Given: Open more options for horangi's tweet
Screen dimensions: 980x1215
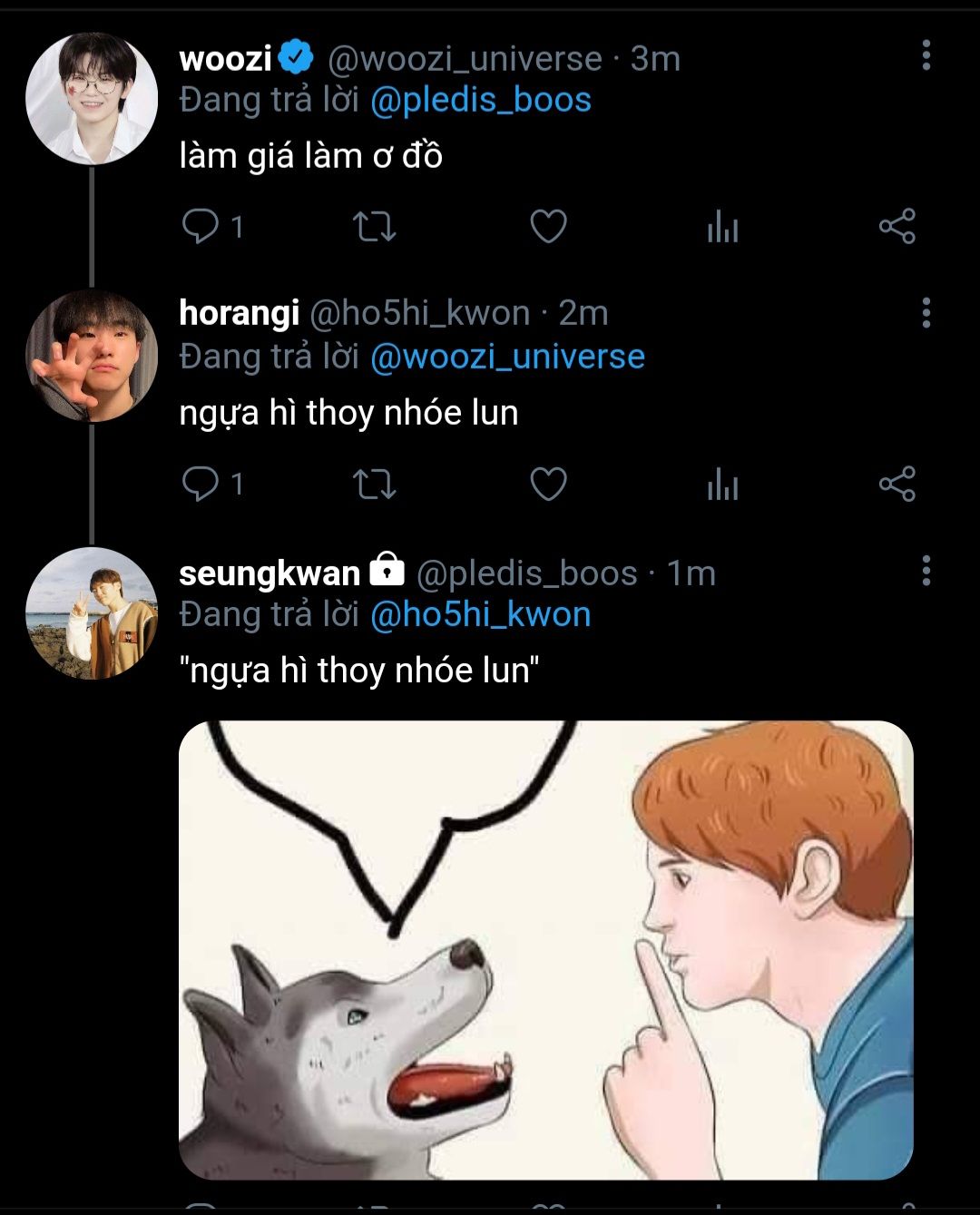Looking at the screenshot, I should (926, 312).
